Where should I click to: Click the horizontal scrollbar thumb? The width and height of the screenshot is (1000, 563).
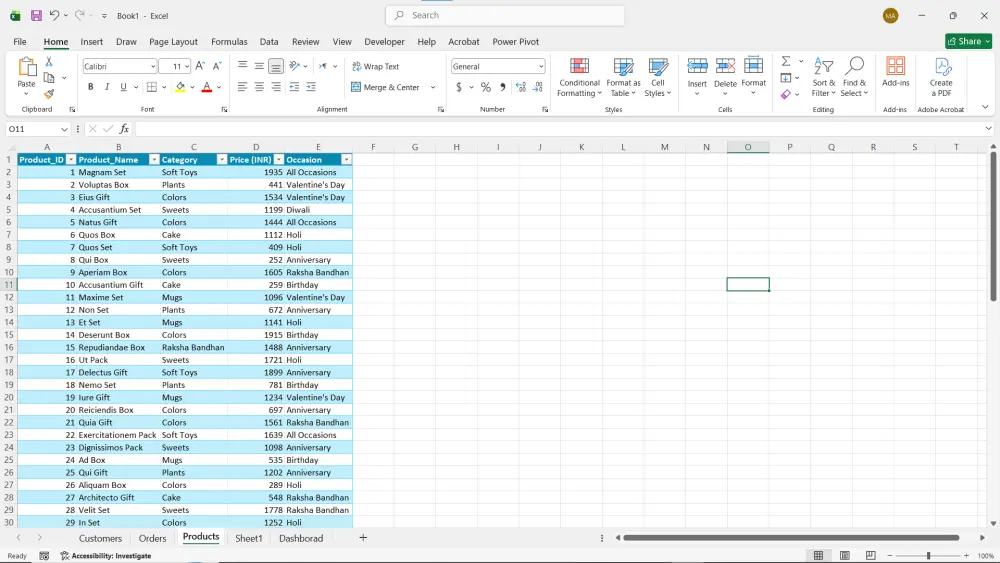791,537
